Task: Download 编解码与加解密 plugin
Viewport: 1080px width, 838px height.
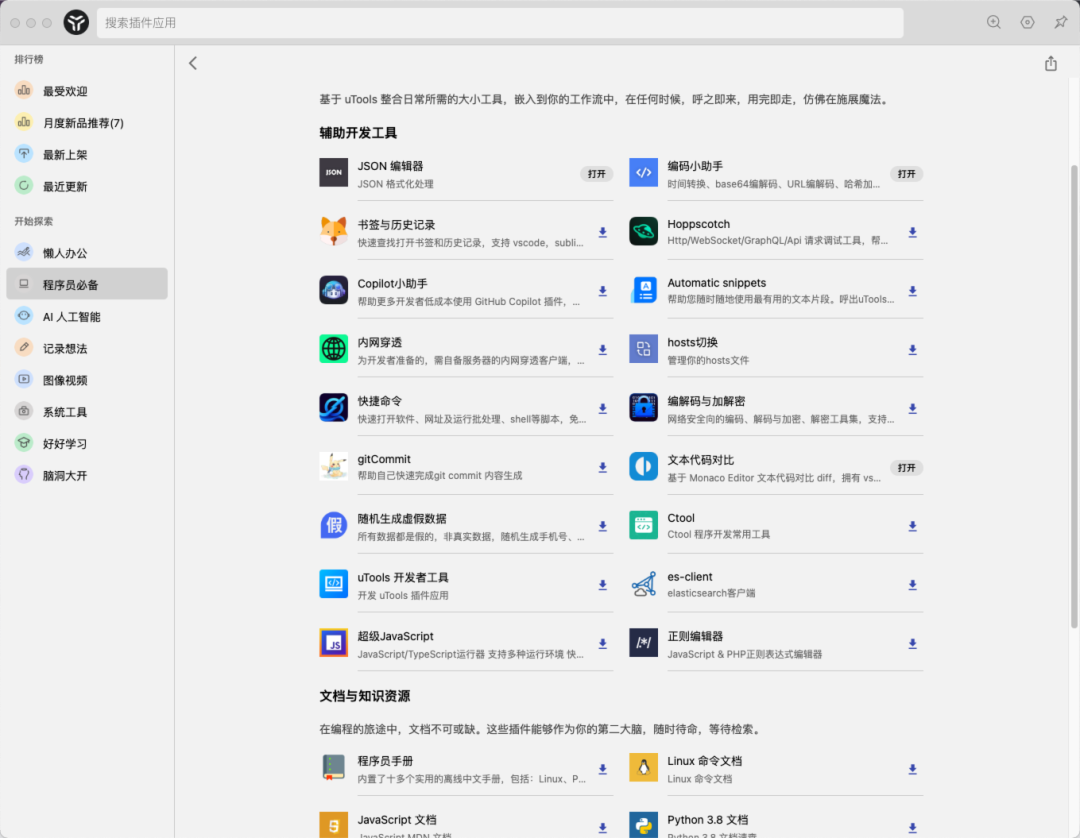Action: (x=912, y=408)
